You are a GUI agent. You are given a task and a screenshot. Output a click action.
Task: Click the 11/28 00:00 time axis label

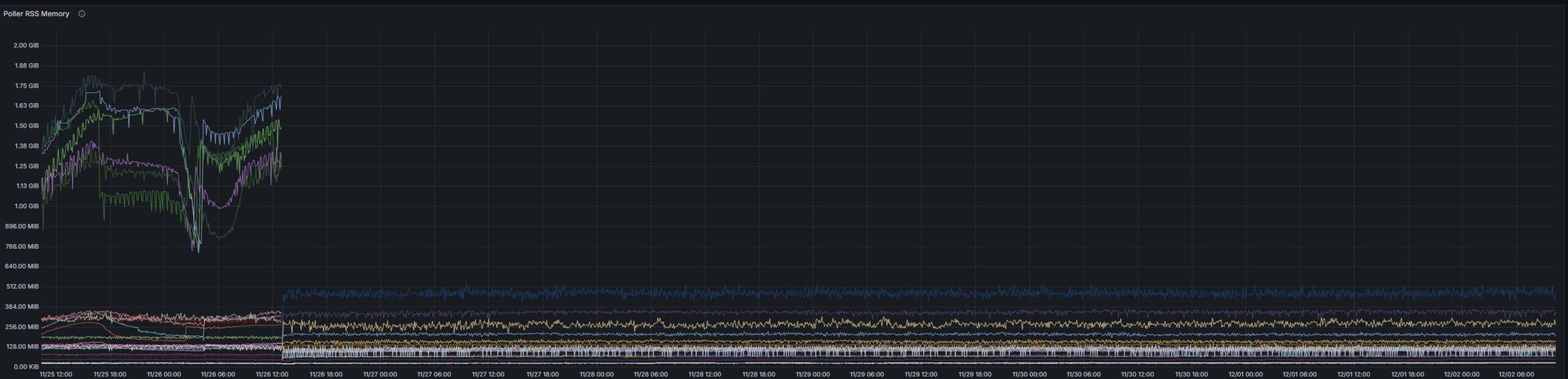point(597,374)
